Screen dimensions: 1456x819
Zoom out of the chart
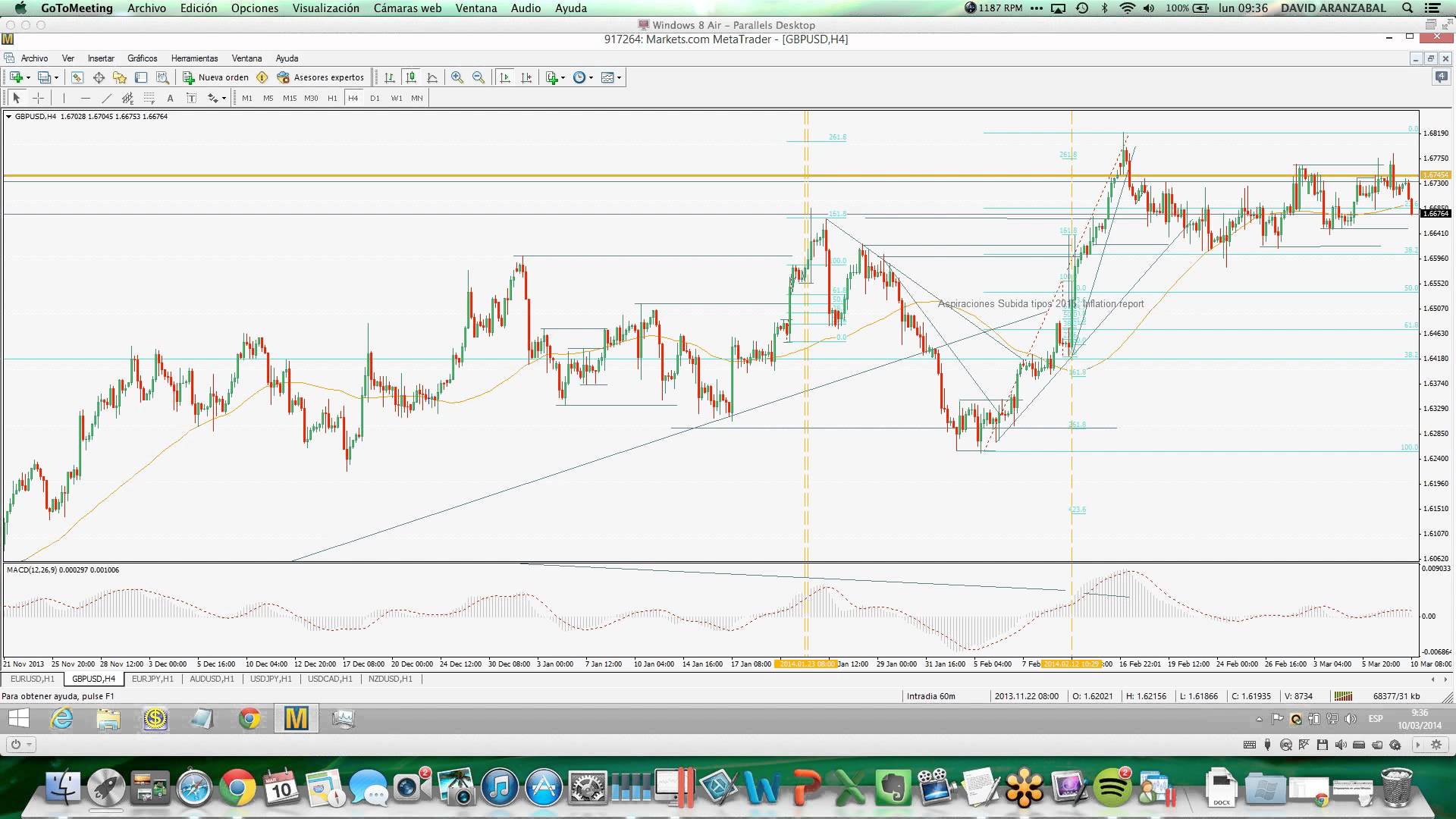pyautogui.click(x=479, y=77)
